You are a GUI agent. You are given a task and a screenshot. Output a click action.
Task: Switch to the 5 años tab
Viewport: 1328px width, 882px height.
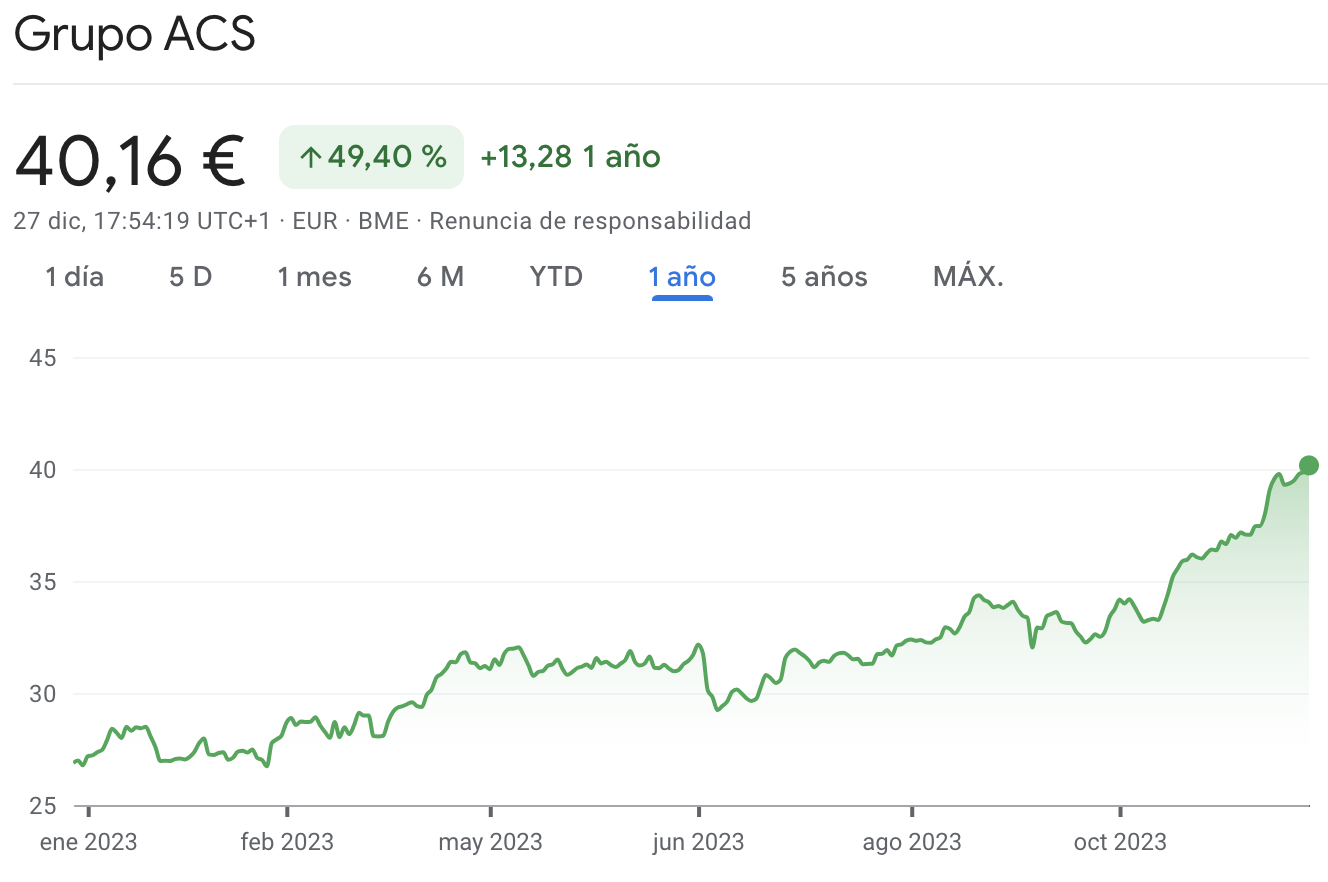point(824,277)
